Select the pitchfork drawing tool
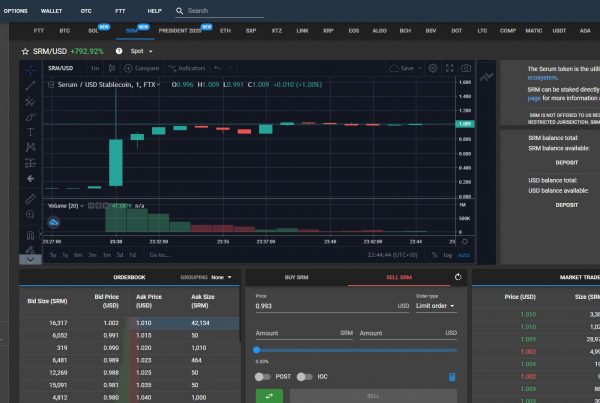Screen dimensions: 600x403 point(31,101)
